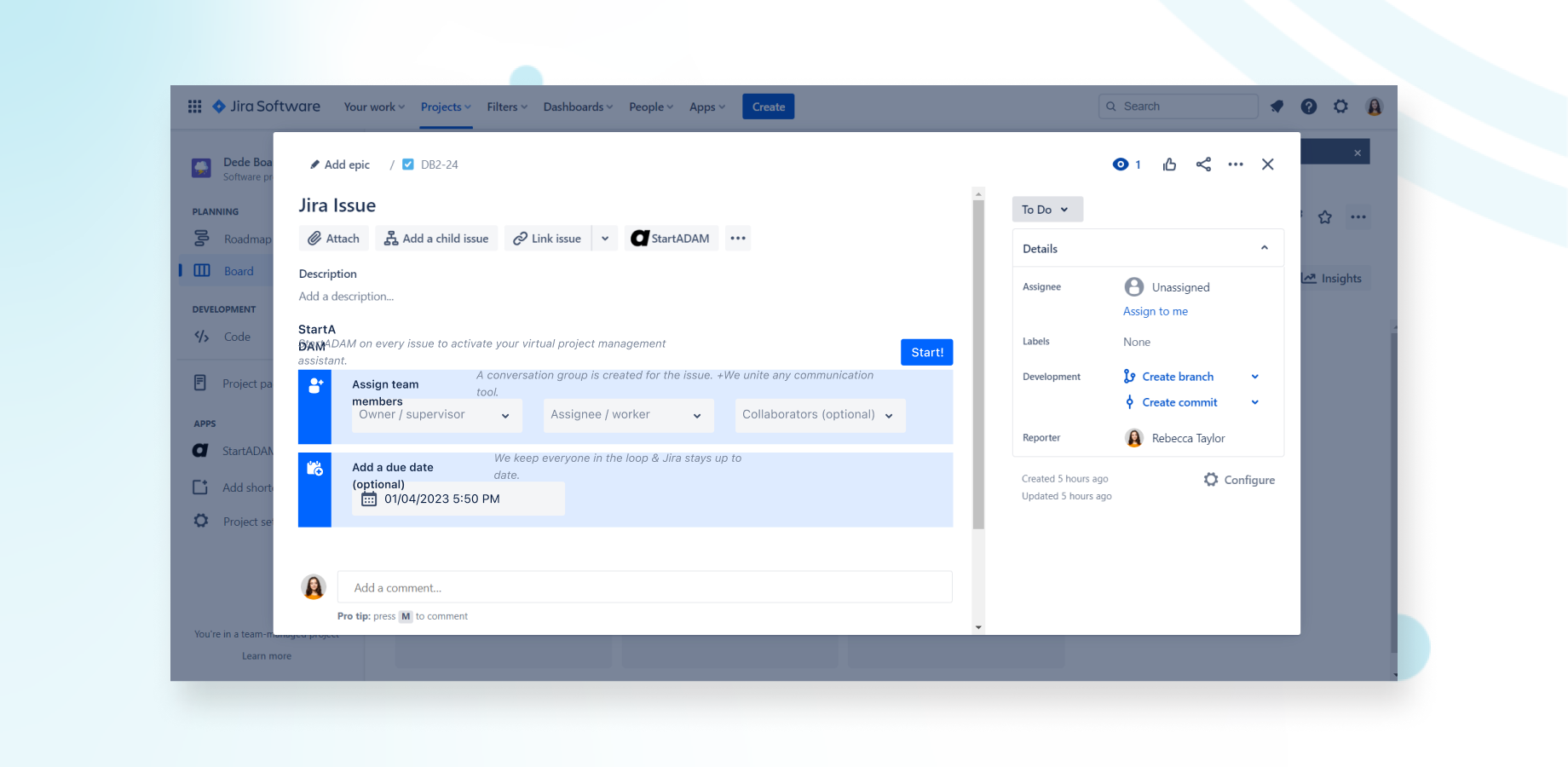
Task: Click Add a child issue button
Action: click(x=436, y=239)
